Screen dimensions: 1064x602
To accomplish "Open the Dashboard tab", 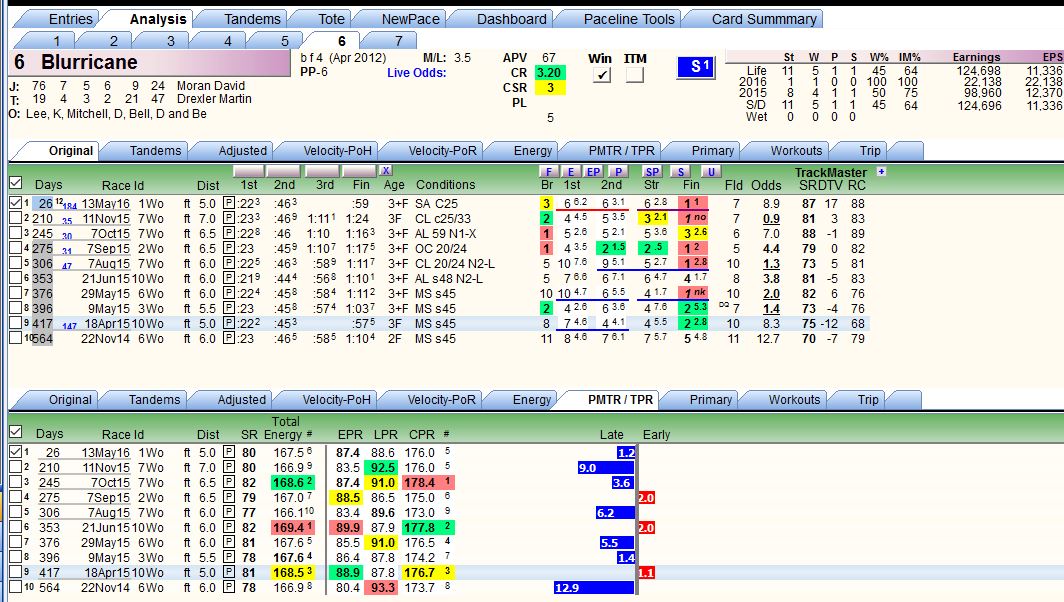I will pyautogui.click(x=511, y=19).
